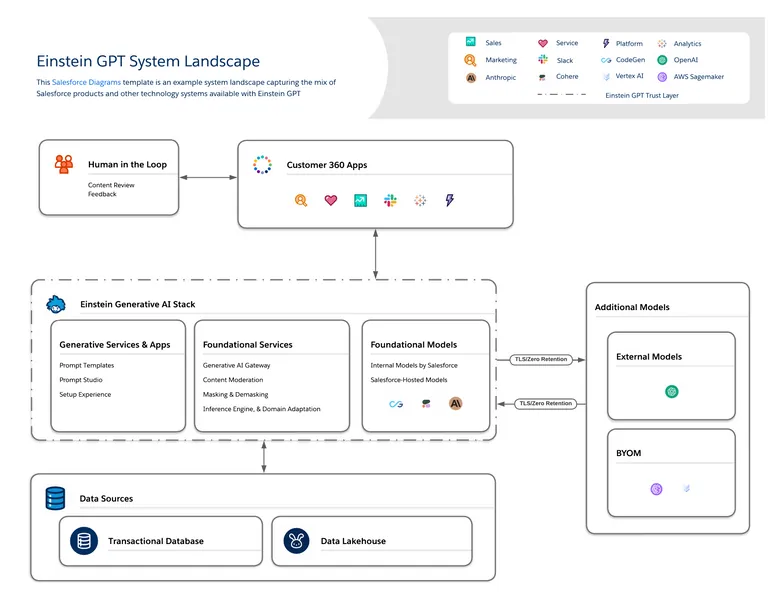Image resolution: width=782 pixels, height=598 pixels.
Task: Click the Data Sources stacked database icon
Action: coord(55,498)
